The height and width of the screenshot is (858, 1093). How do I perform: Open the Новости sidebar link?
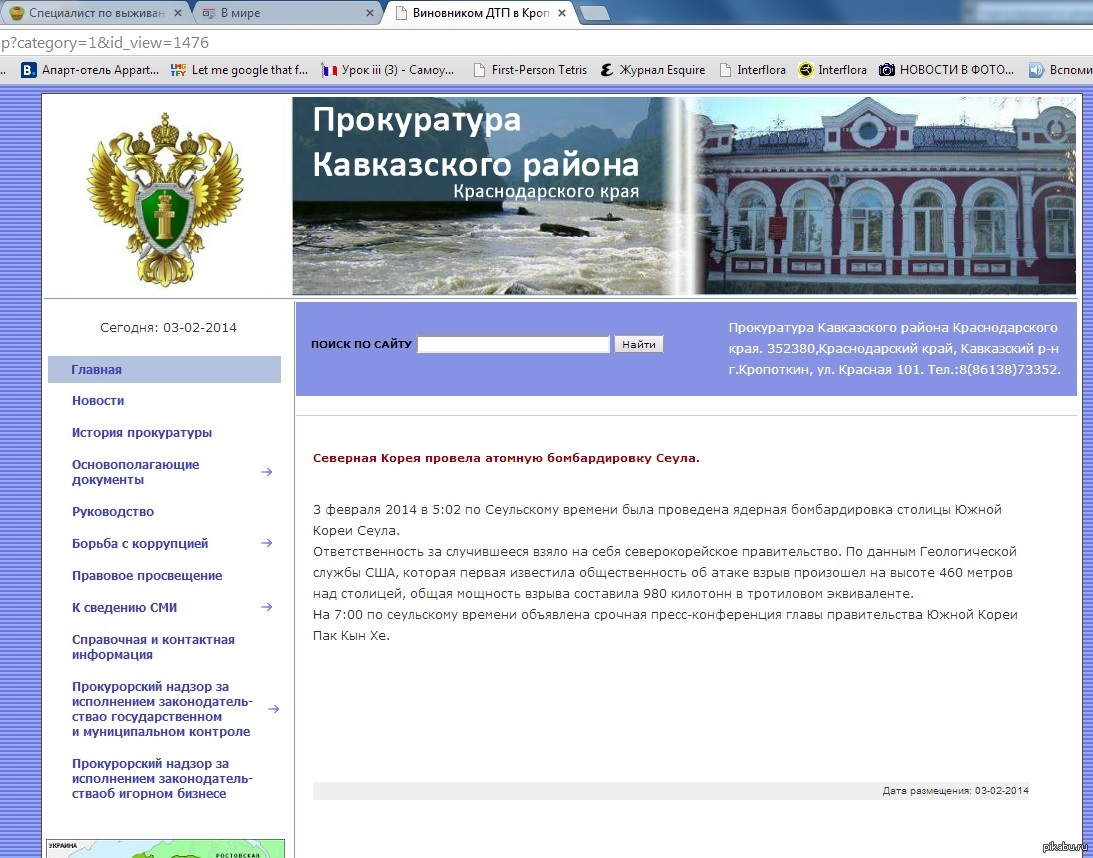(x=98, y=401)
